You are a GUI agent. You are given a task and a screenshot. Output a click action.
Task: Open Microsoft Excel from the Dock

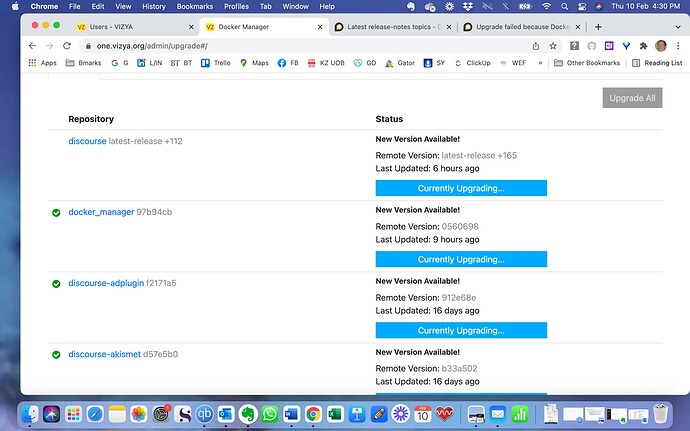pyautogui.click(x=335, y=414)
